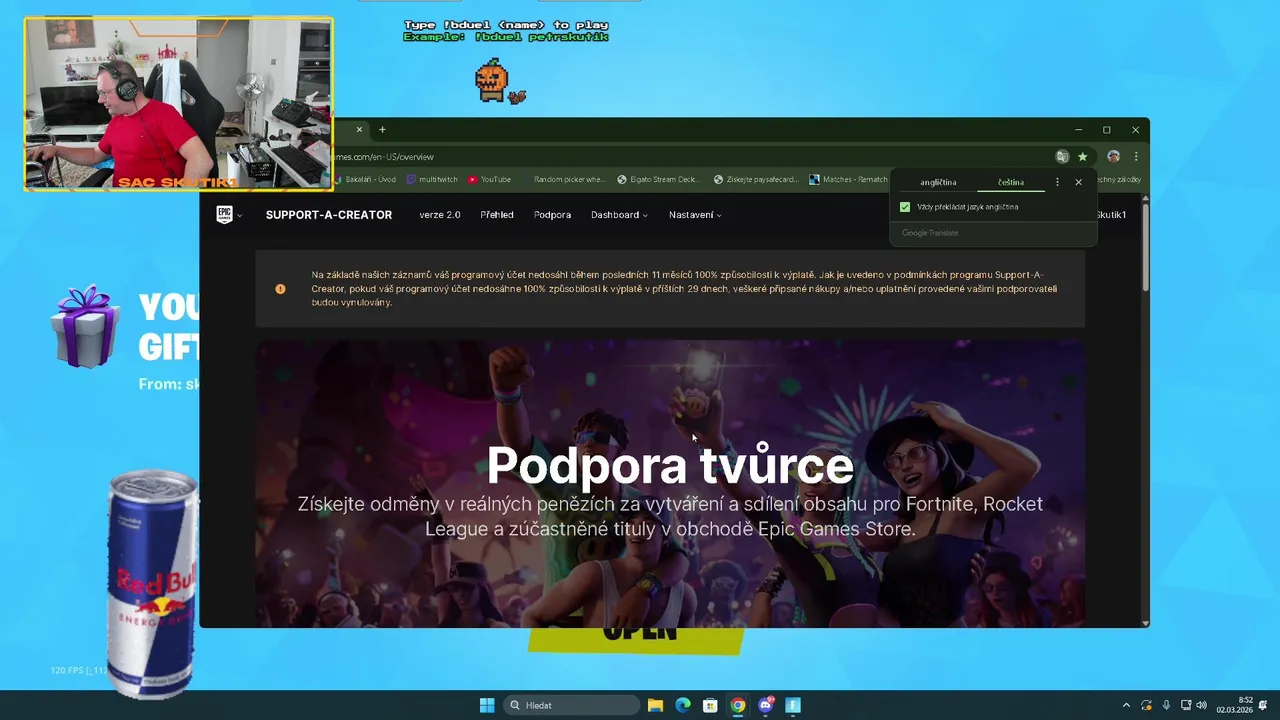Toggle the Vždy překládat jazyk angličtina checkbox
Image resolution: width=1280 pixels, height=720 pixels.
tap(905, 207)
